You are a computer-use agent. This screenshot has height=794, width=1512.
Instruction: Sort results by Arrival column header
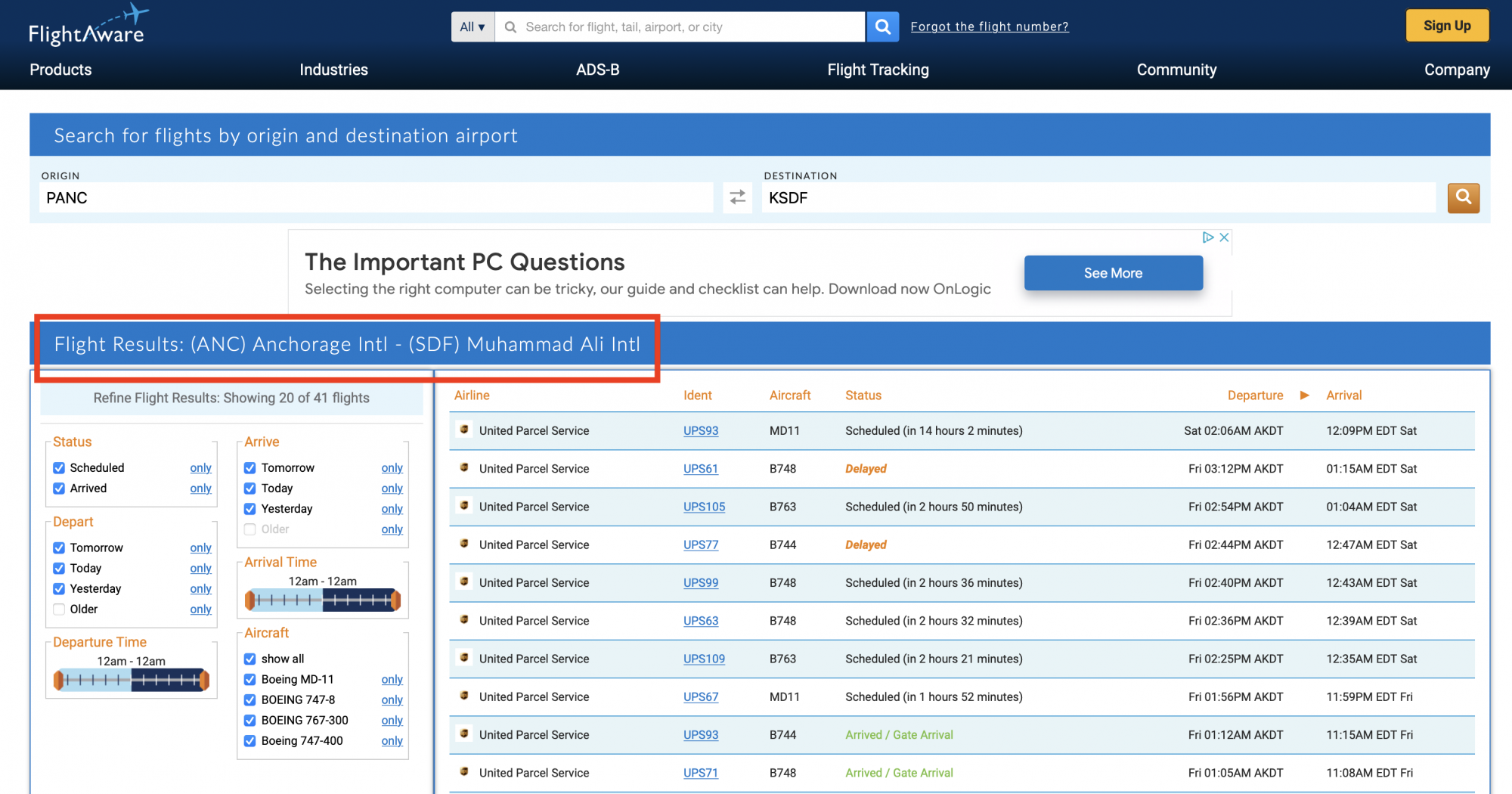(1343, 395)
